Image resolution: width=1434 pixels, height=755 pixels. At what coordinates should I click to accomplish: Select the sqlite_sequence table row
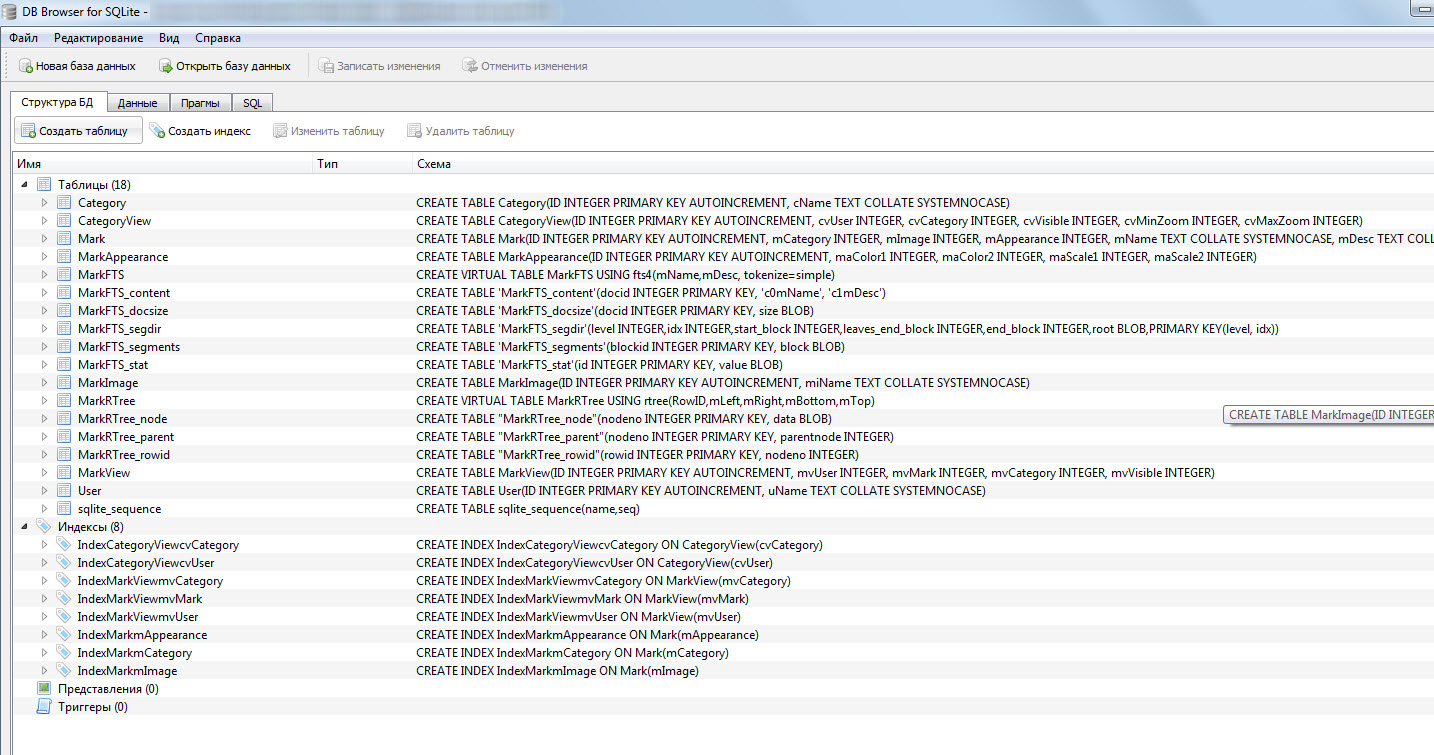[119, 509]
